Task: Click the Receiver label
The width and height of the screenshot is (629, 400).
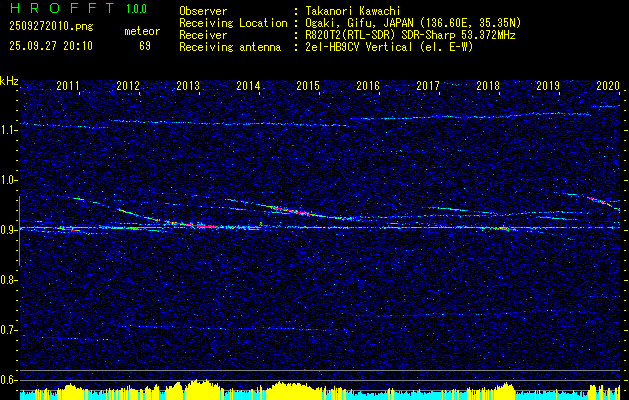Action: point(203,35)
